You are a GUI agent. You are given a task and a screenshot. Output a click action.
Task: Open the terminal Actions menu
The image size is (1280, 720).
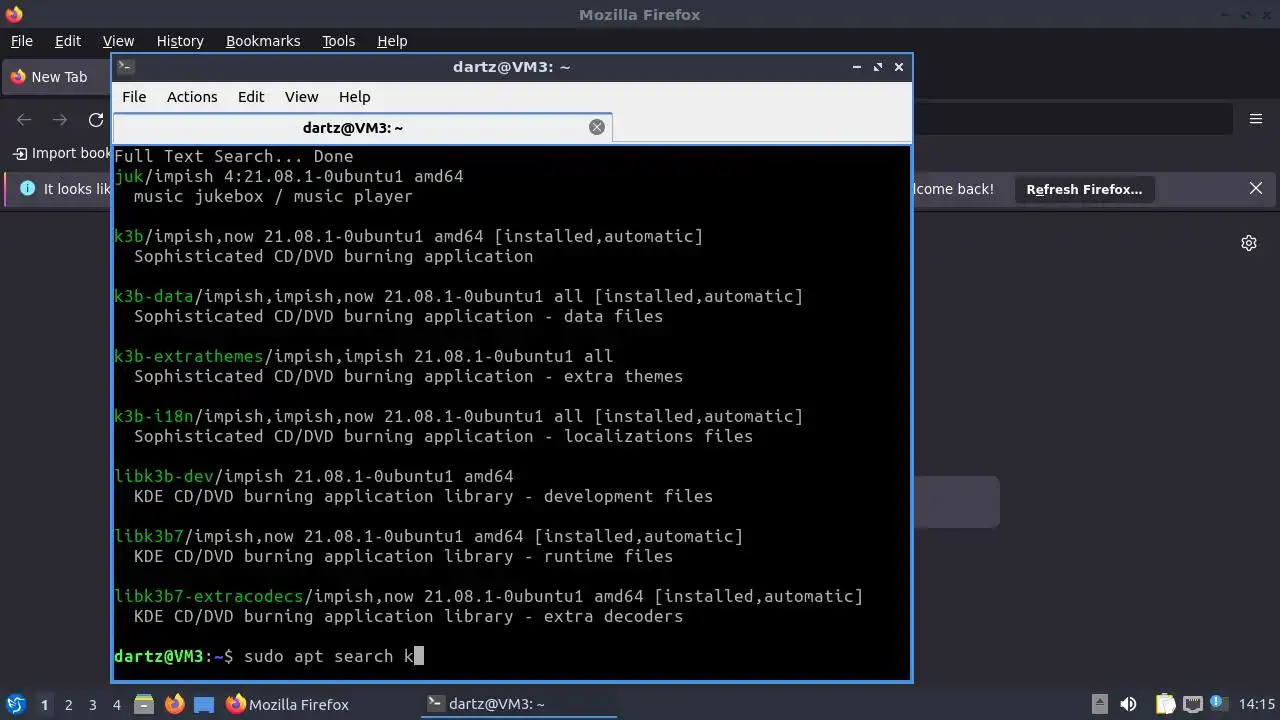[192, 97]
